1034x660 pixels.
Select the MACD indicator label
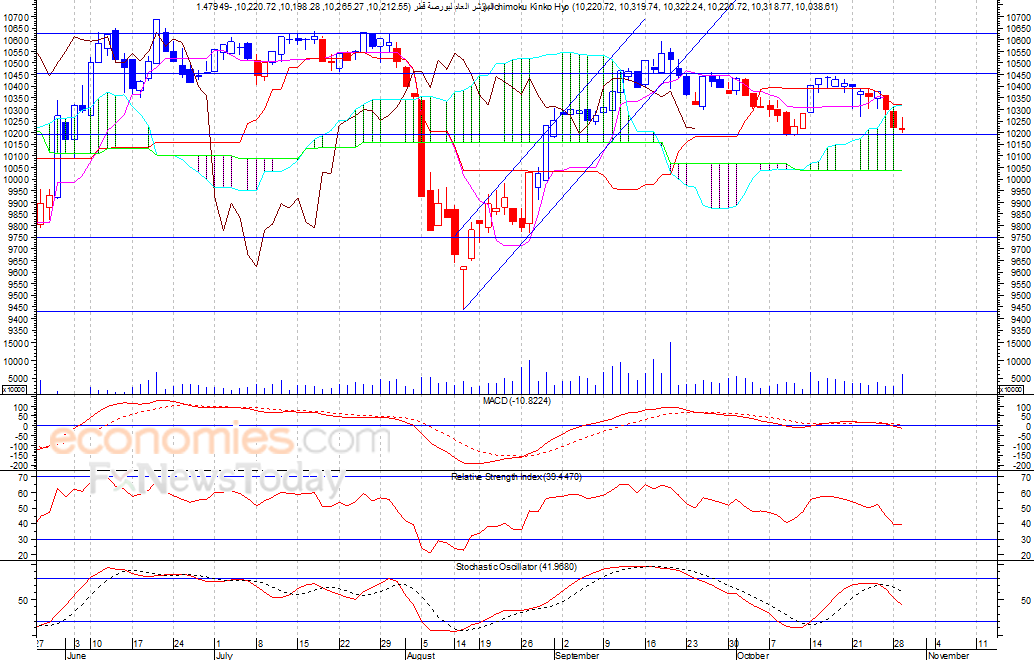coord(516,400)
